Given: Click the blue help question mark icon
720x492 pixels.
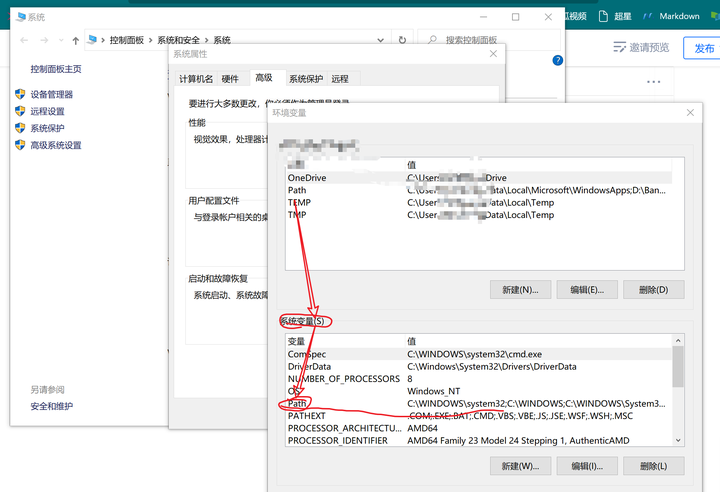Looking at the screenshot, I should tap(557, 60).
